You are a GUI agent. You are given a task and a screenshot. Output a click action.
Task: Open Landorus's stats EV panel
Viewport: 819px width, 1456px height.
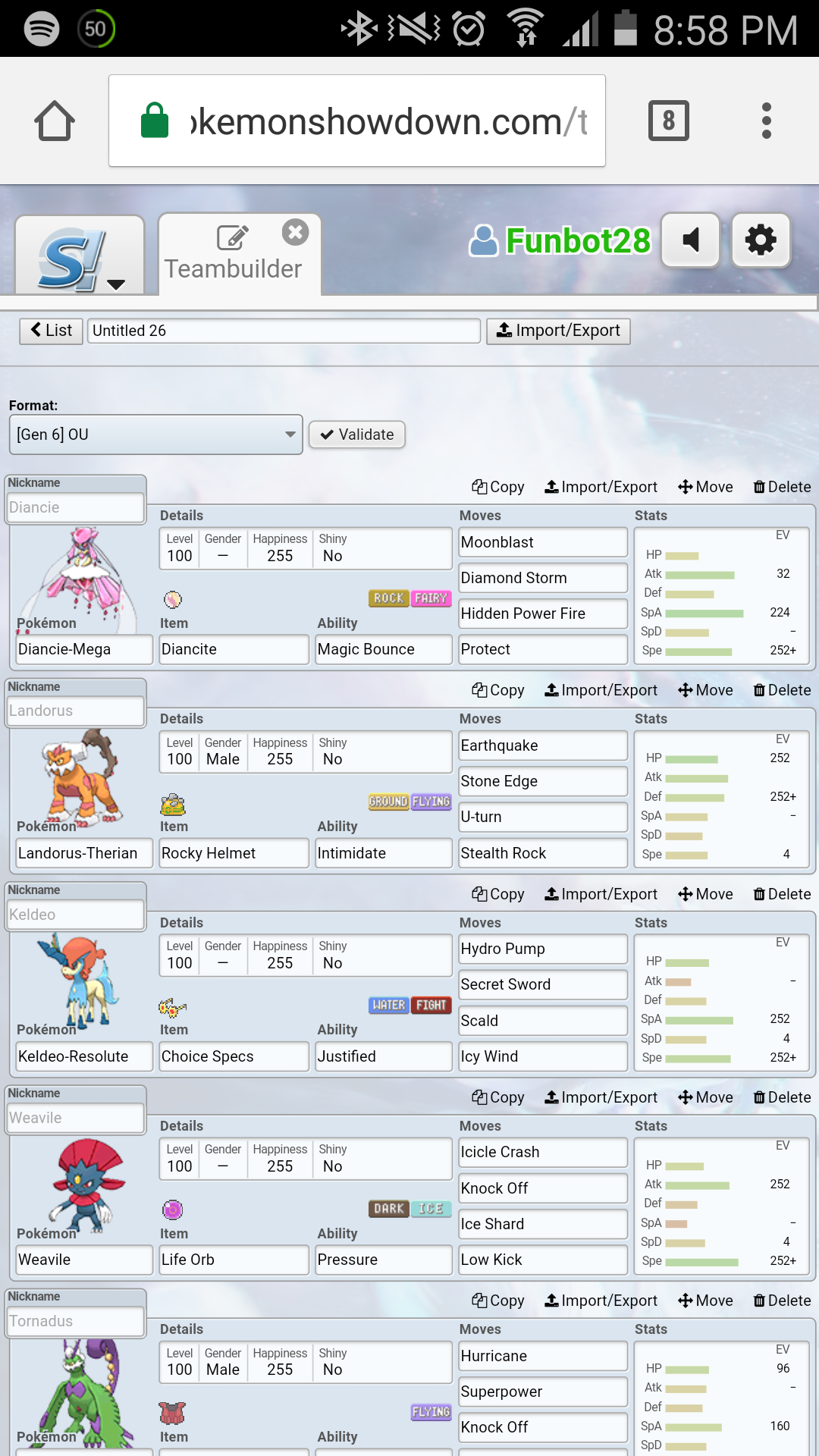[x=722, y=799]
